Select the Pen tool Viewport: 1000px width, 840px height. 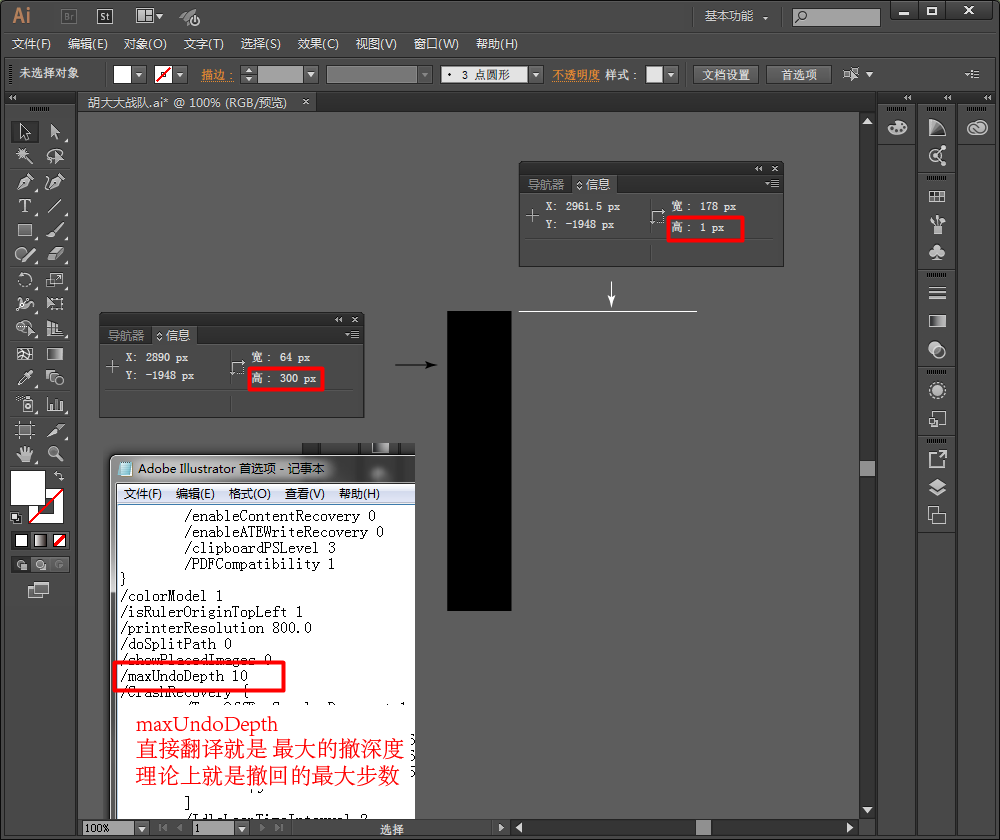[25, 182]
